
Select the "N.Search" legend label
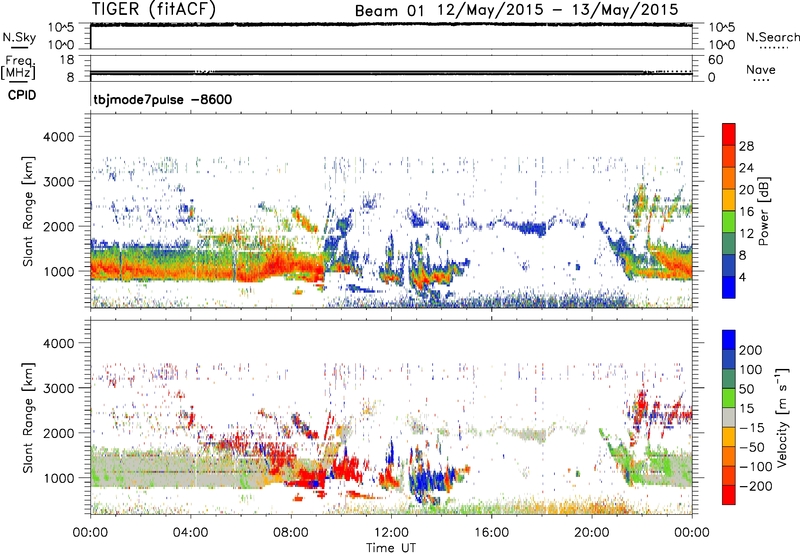772,37
